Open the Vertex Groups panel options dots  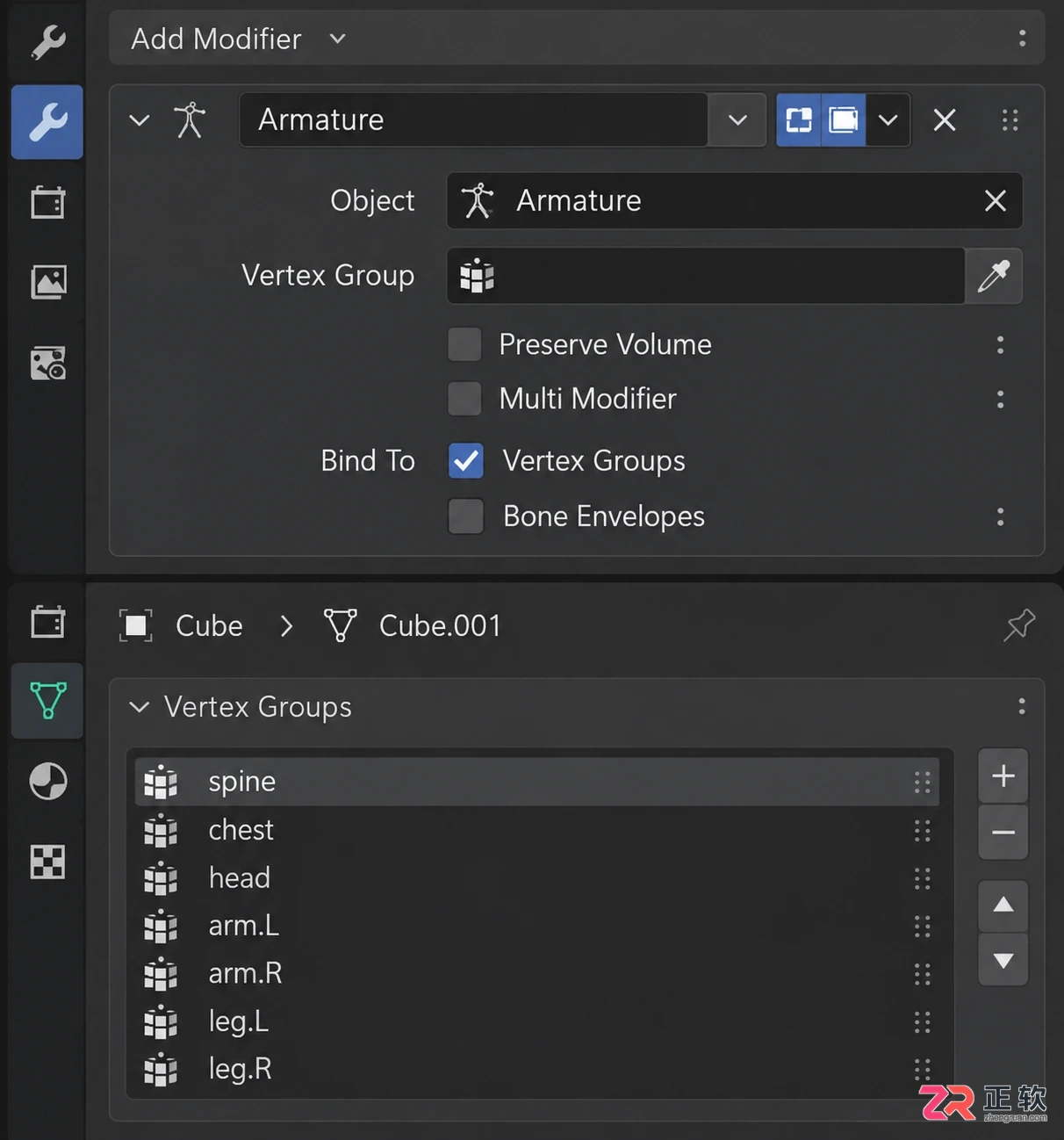pyautogui.click(x=1022, y=706)
